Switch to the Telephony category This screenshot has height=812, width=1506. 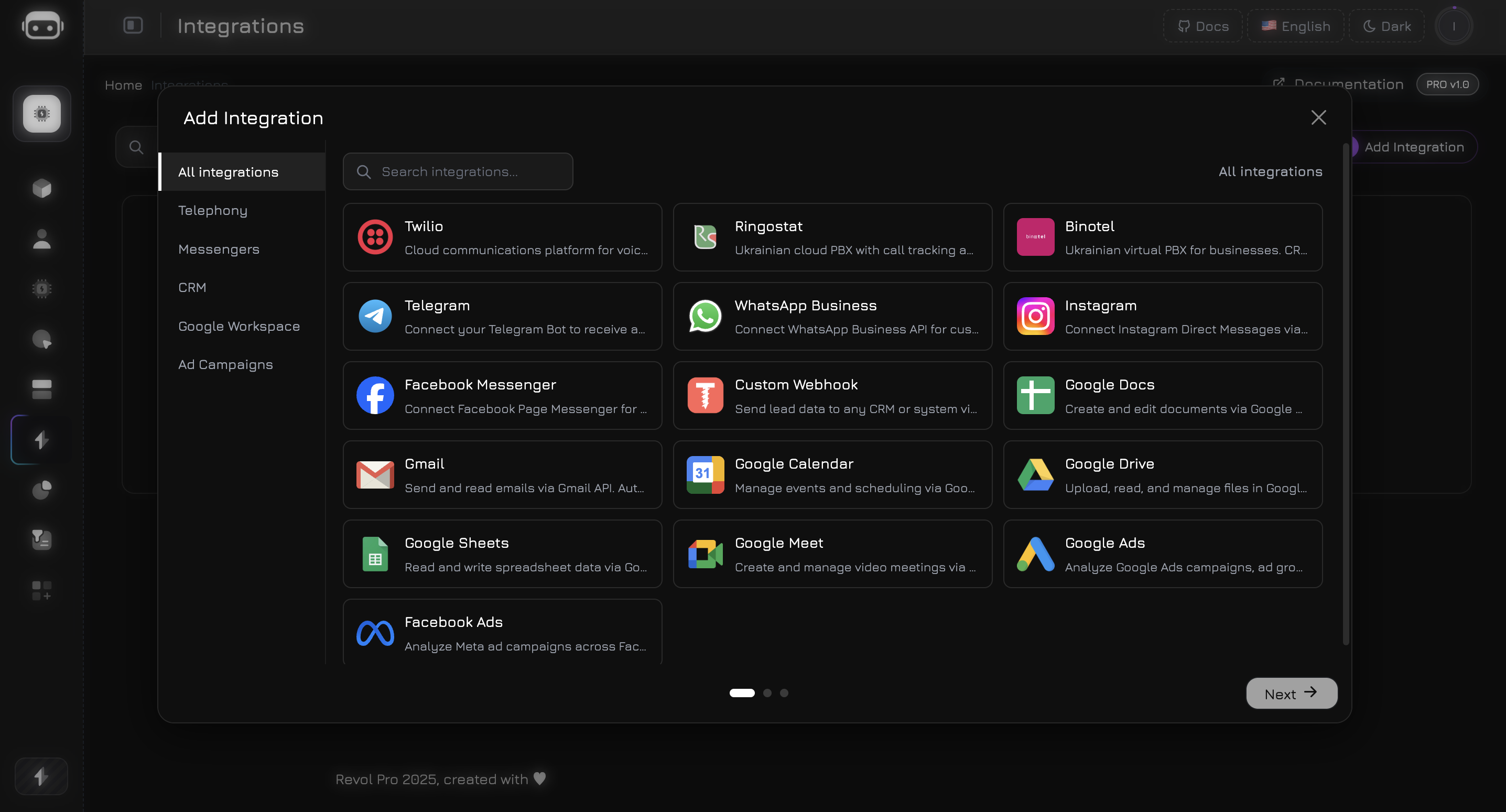tap(212, 210)
